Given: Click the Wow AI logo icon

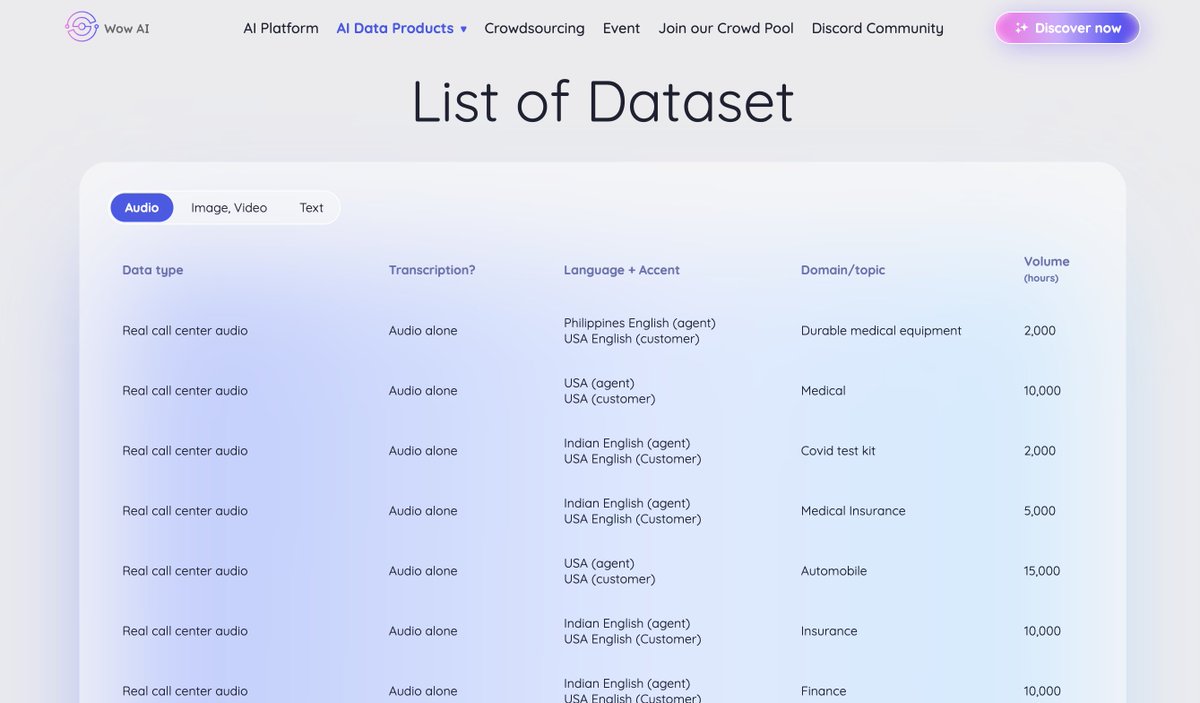Looking at the screenshot, I should click(x=82, y=27).
